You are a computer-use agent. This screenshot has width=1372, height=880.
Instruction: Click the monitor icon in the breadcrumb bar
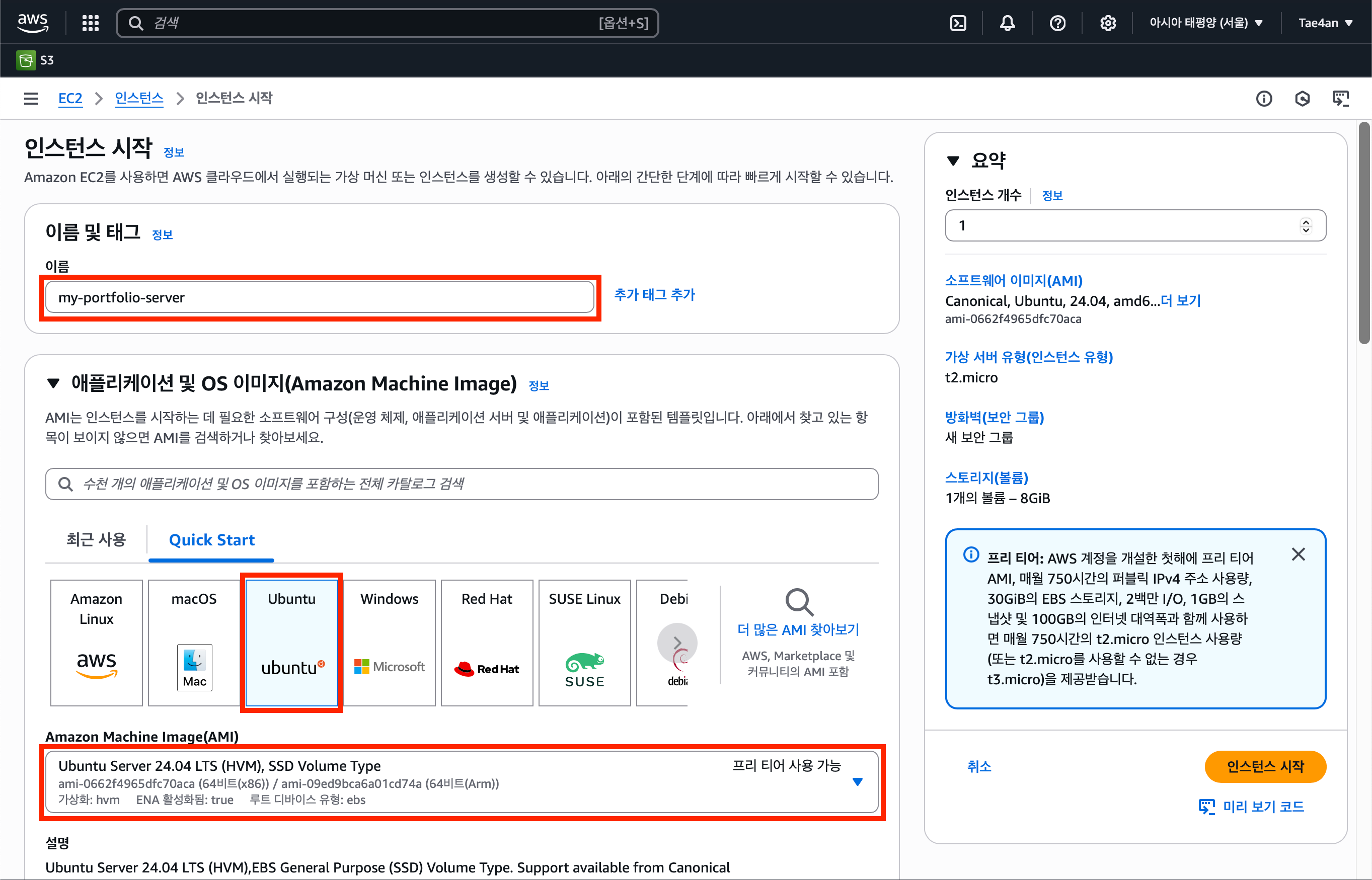[x=1341, y=98]
